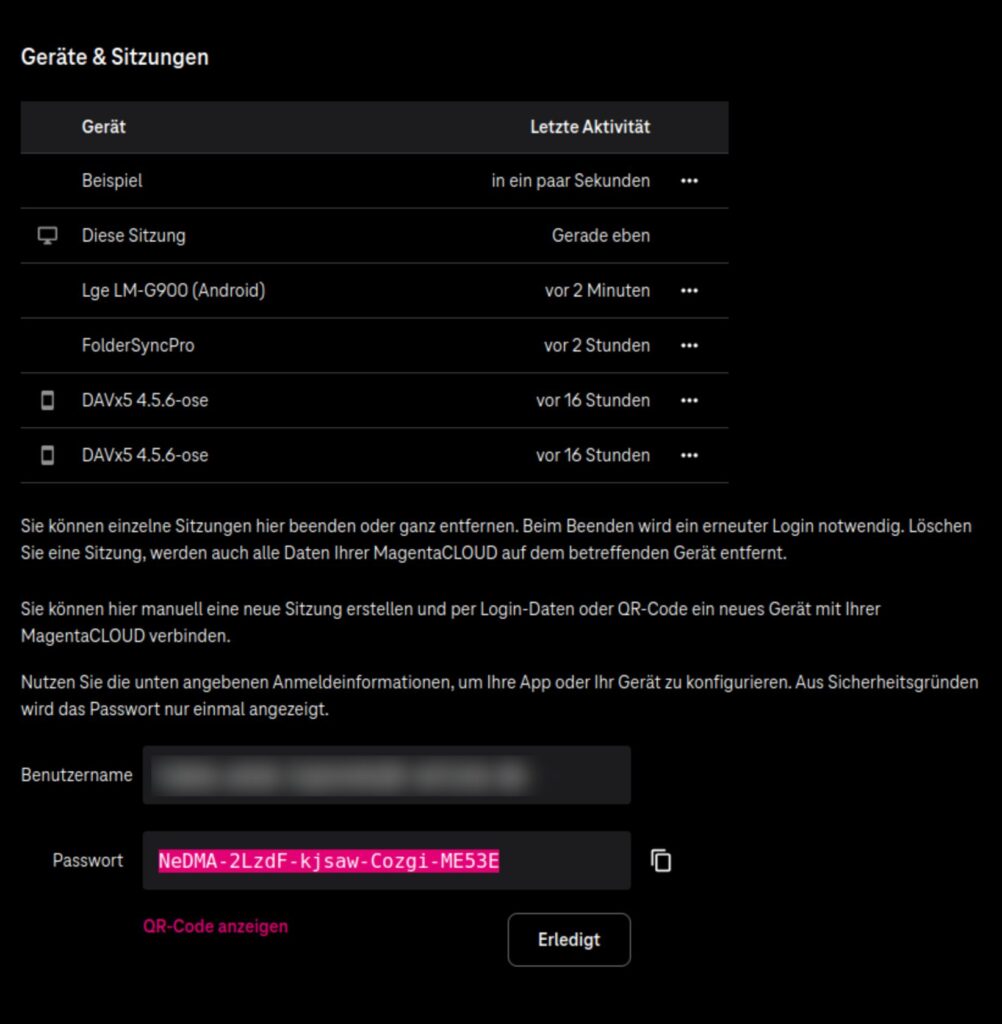Click the desktop monitor icon beside Diese Sitzung
1002x1024 pixels.
[47, 236]
